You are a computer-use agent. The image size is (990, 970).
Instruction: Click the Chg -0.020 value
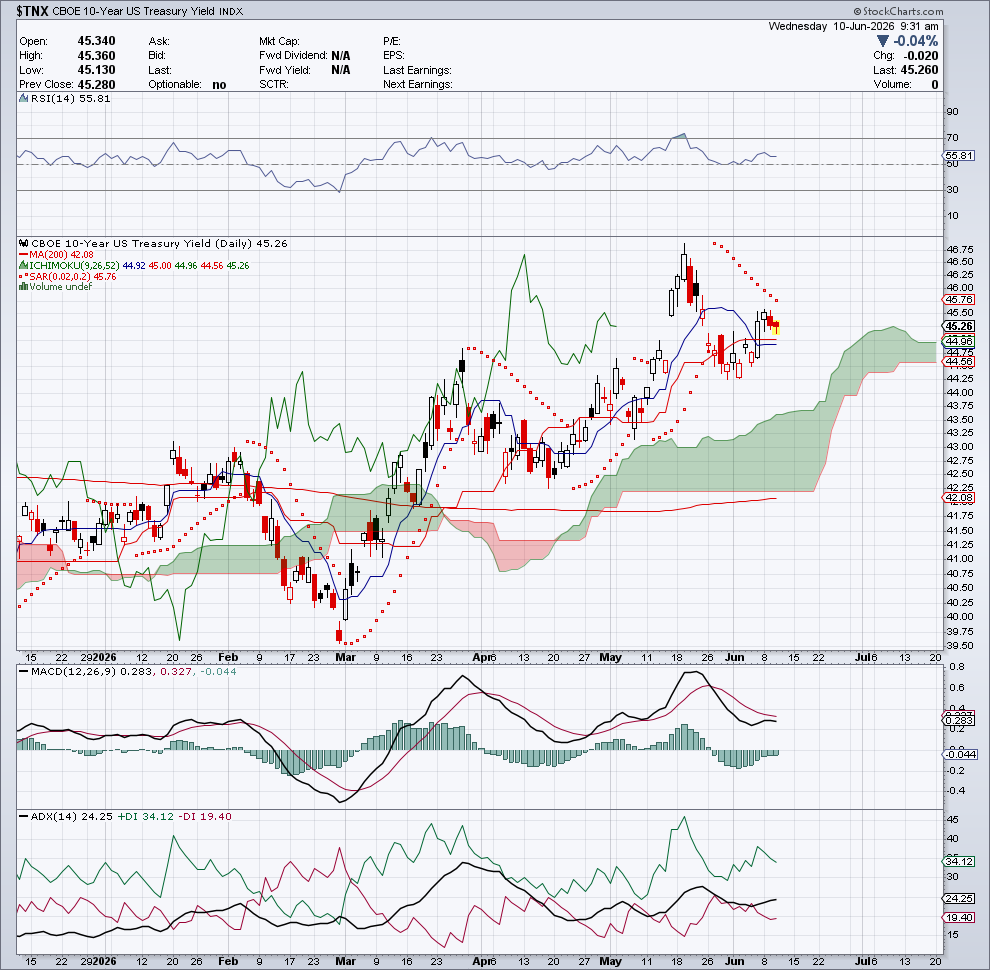point(920,56)
